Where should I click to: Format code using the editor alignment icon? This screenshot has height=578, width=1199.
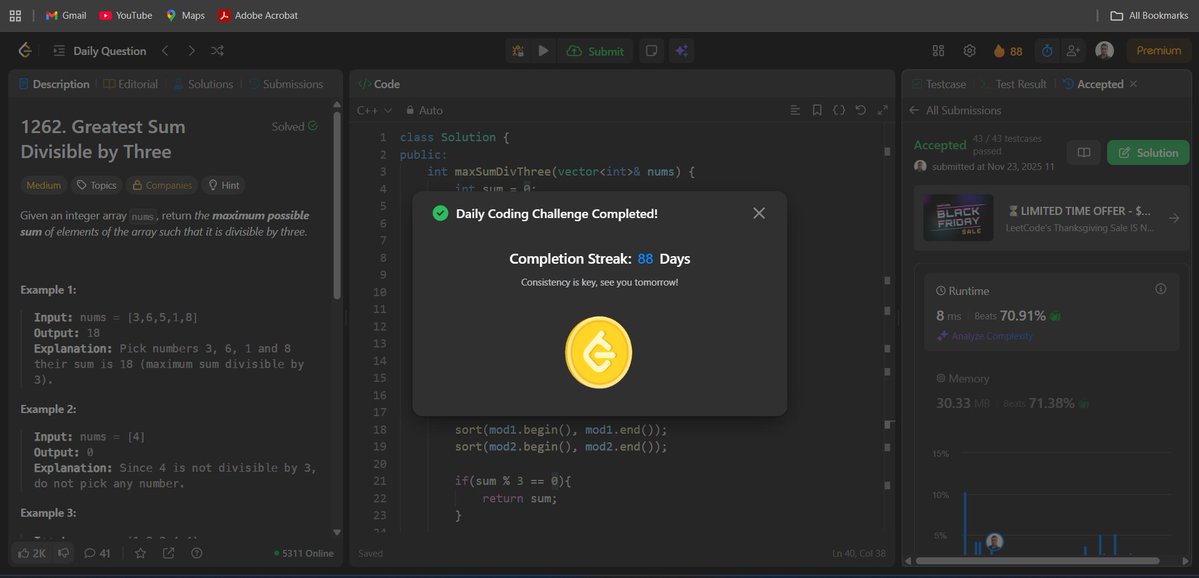(795, 109)
